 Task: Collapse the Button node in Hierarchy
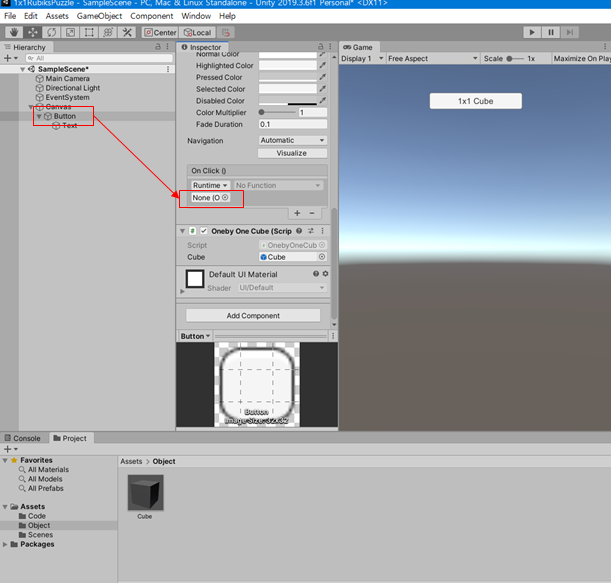(39, 116)
